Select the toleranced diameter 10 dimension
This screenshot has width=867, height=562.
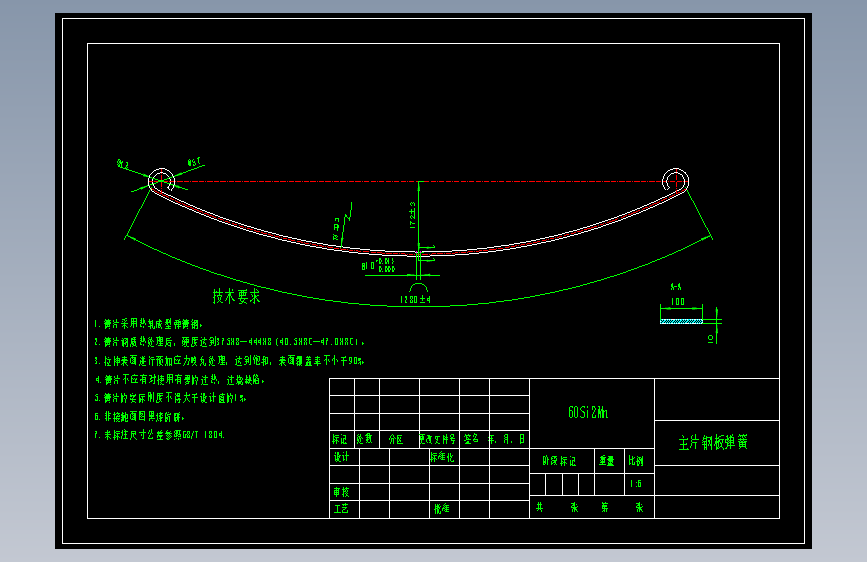click(x=378, y=266)
